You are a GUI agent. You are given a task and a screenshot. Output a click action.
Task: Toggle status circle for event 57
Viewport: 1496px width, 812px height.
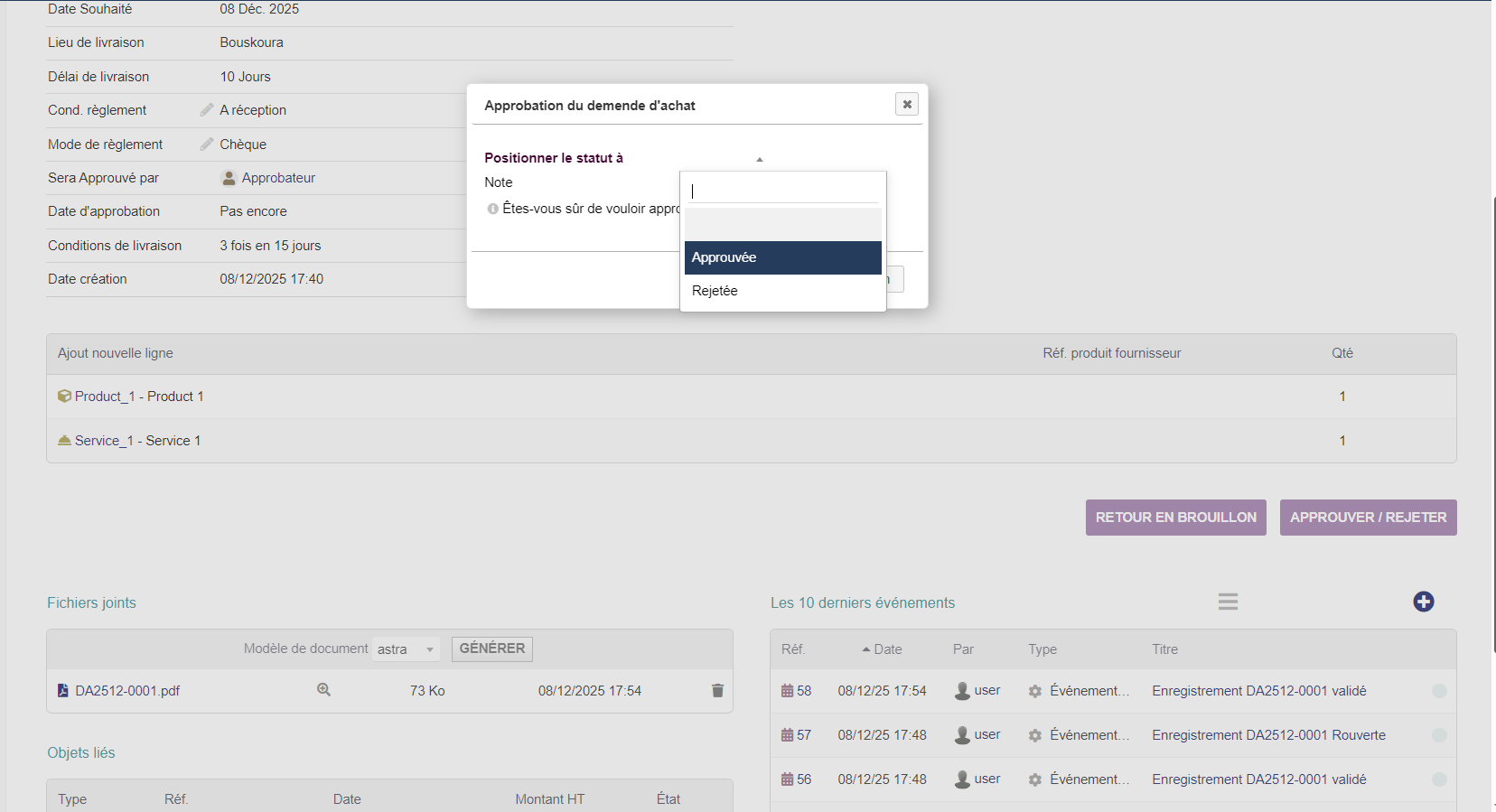(1439, 735)
